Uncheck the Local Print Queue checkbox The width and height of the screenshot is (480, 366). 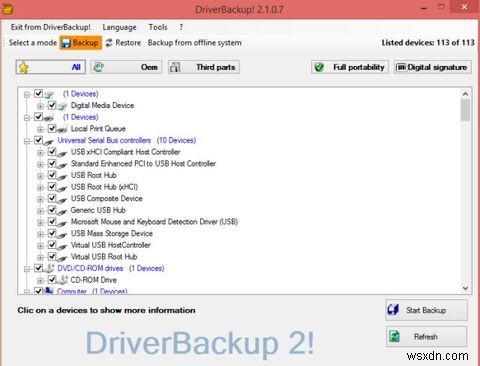coord(52,128)
